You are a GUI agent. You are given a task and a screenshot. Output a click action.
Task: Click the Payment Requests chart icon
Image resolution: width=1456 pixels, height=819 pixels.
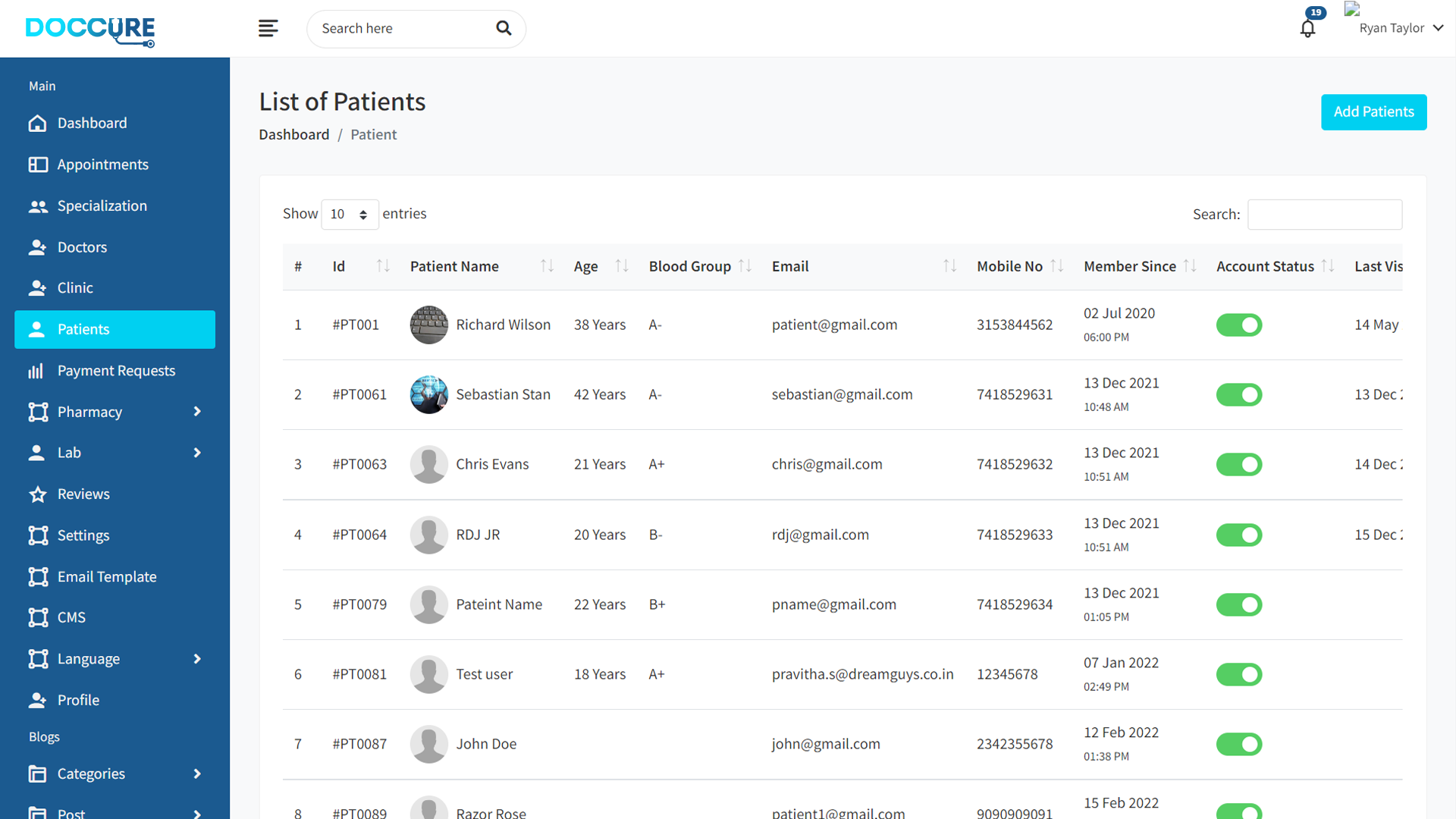(36, 371)
